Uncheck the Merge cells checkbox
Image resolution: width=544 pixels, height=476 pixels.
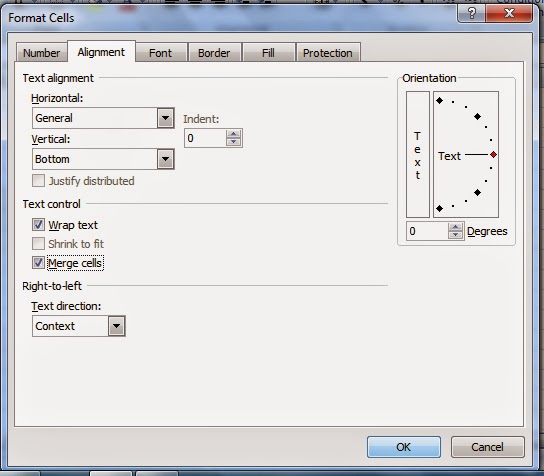[x=38, y=263]
